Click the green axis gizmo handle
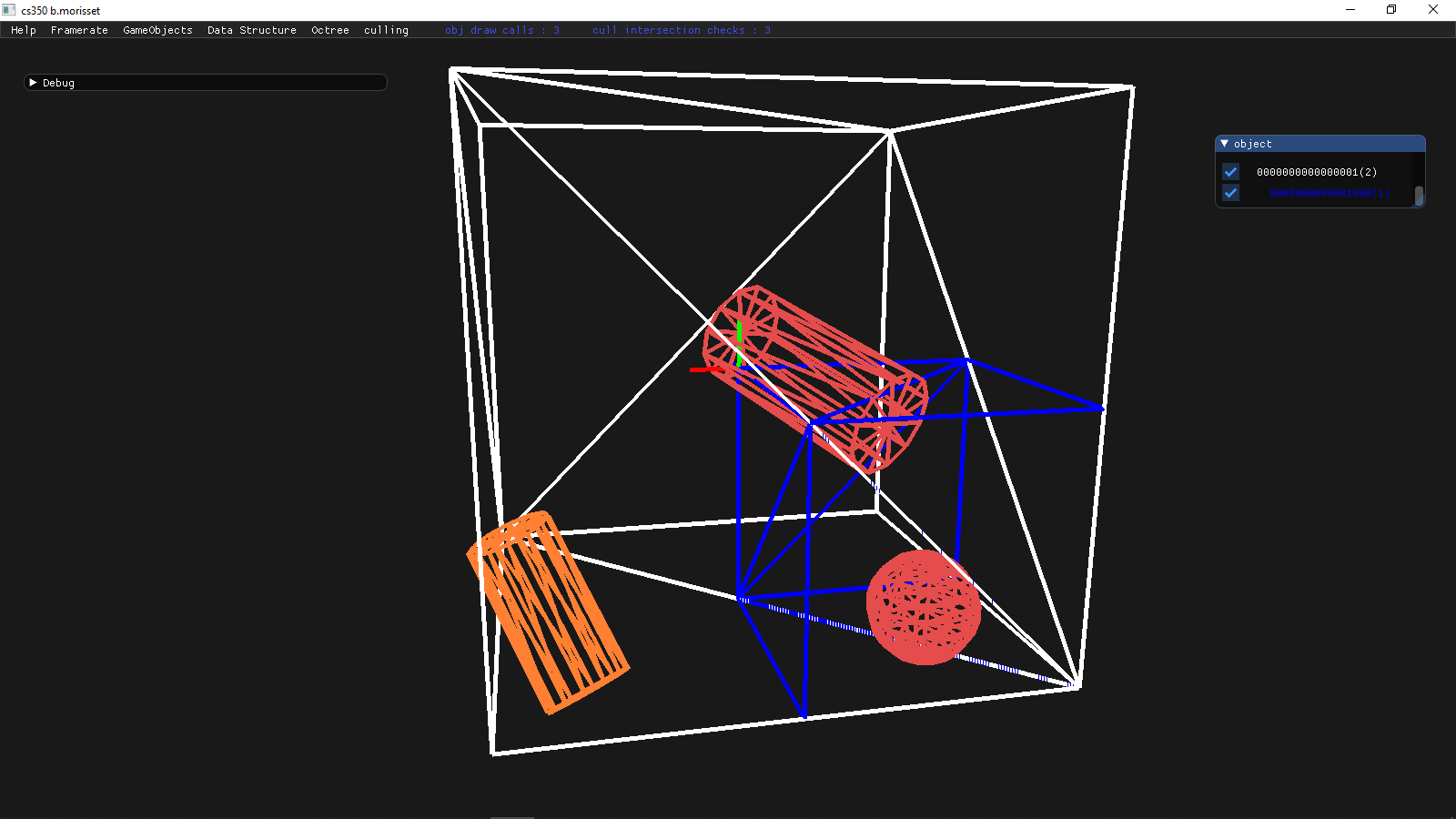The width and height of the screenshot is (1456, 819). tap(740, 331)
